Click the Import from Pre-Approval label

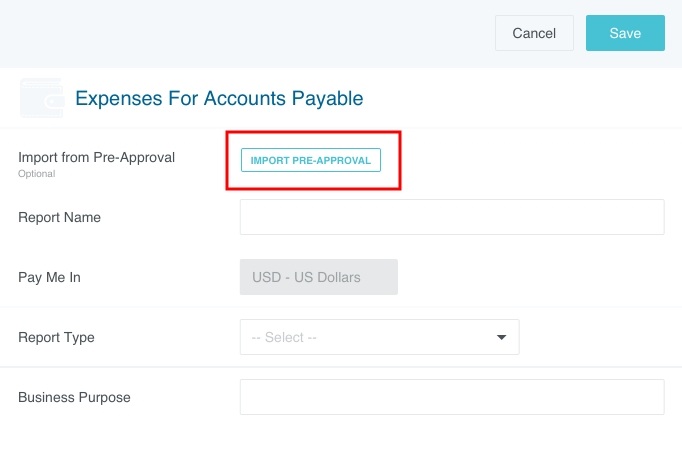click(x=97, y=157)
